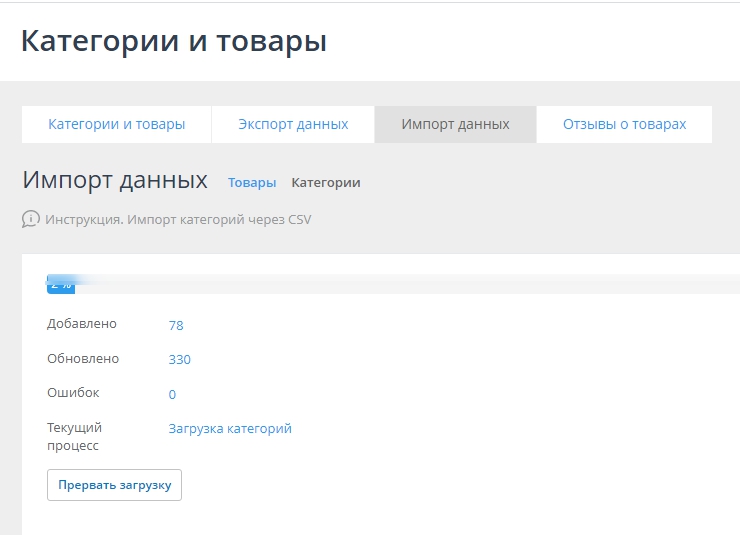Click the Категории и товары page heading

(174, 42)
